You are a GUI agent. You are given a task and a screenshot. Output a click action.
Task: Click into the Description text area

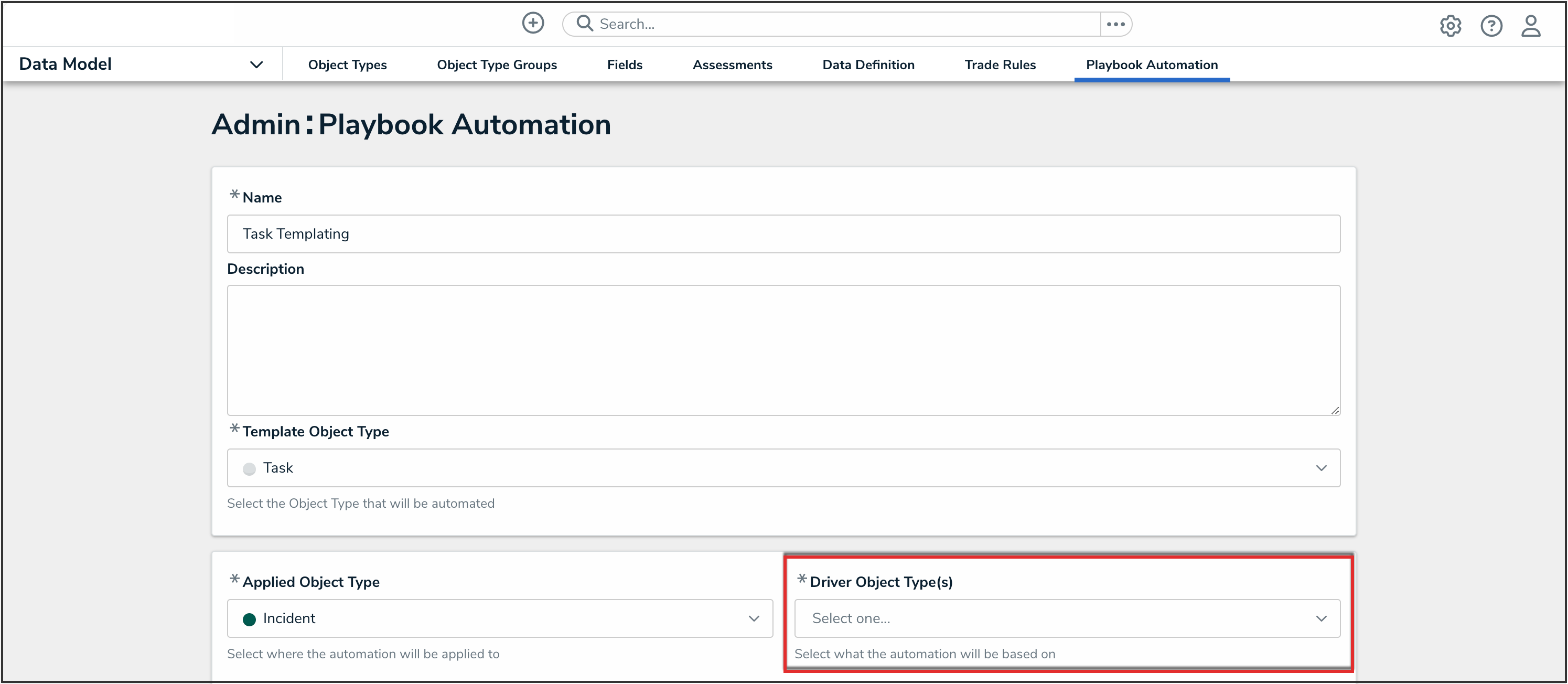[x=783, y=350]
